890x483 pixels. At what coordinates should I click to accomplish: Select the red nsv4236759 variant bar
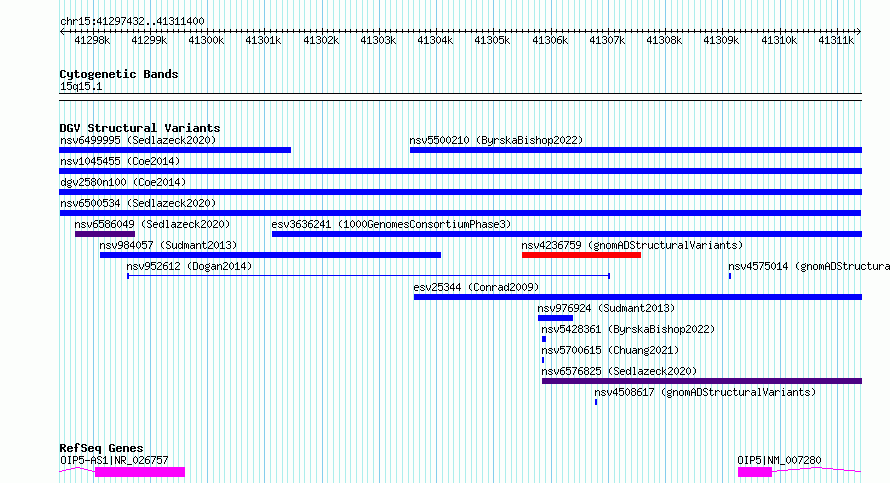(x=581, y=255)
